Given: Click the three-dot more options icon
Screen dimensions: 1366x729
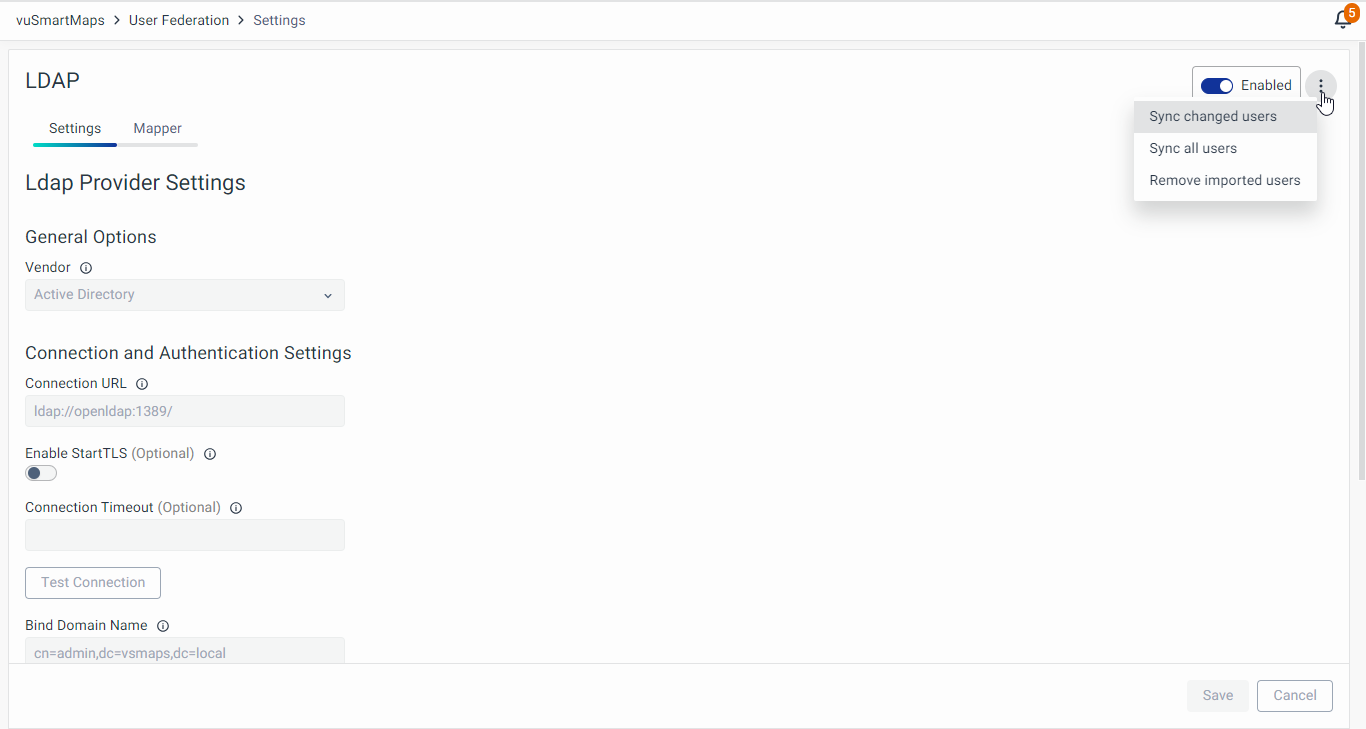Looking at the screenshot, I should pos(1320,85).
